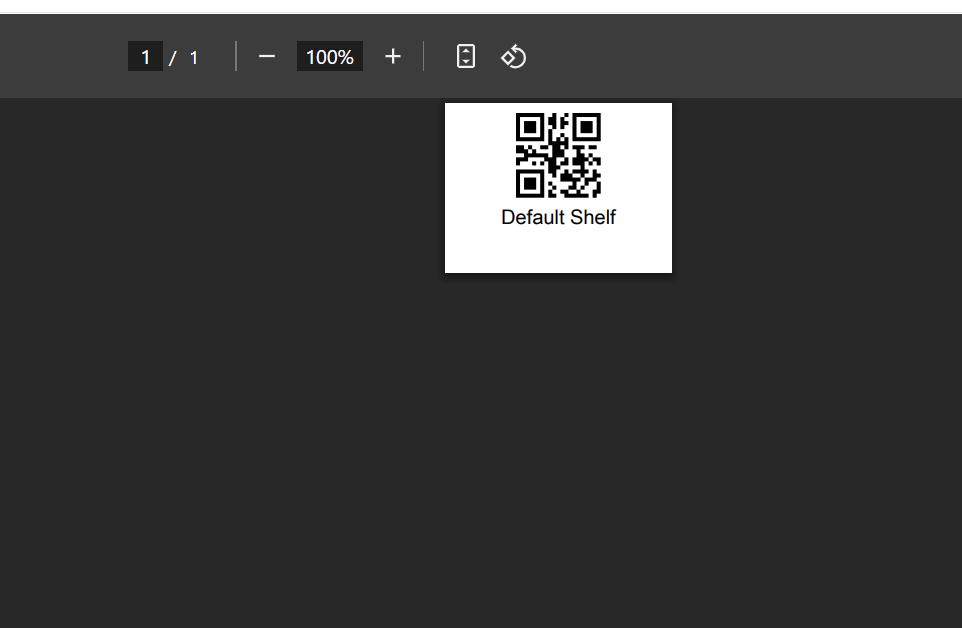The width and height of the screenshot is (962, 628).
Task: Click the rotate counterclockwise icon
Action: tap(514, 56)
